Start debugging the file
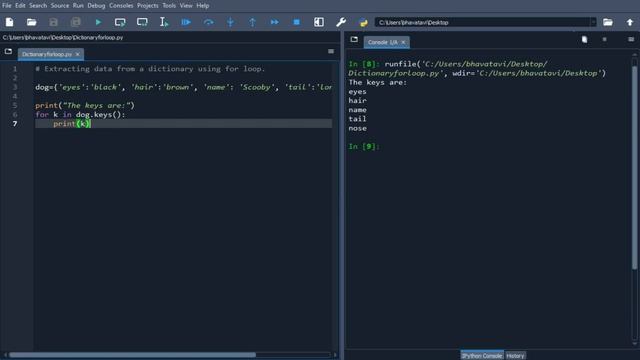 [186, 22]
